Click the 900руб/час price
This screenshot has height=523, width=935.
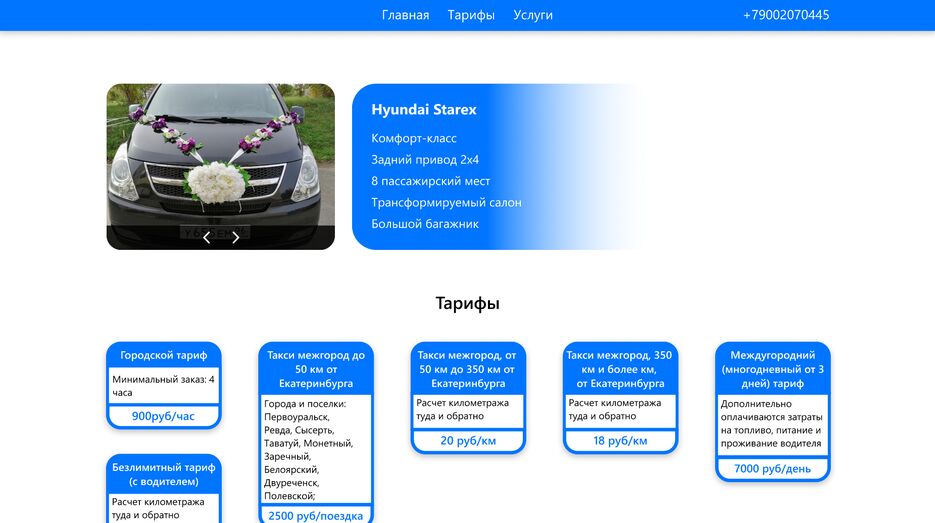(x=164, y=416)
